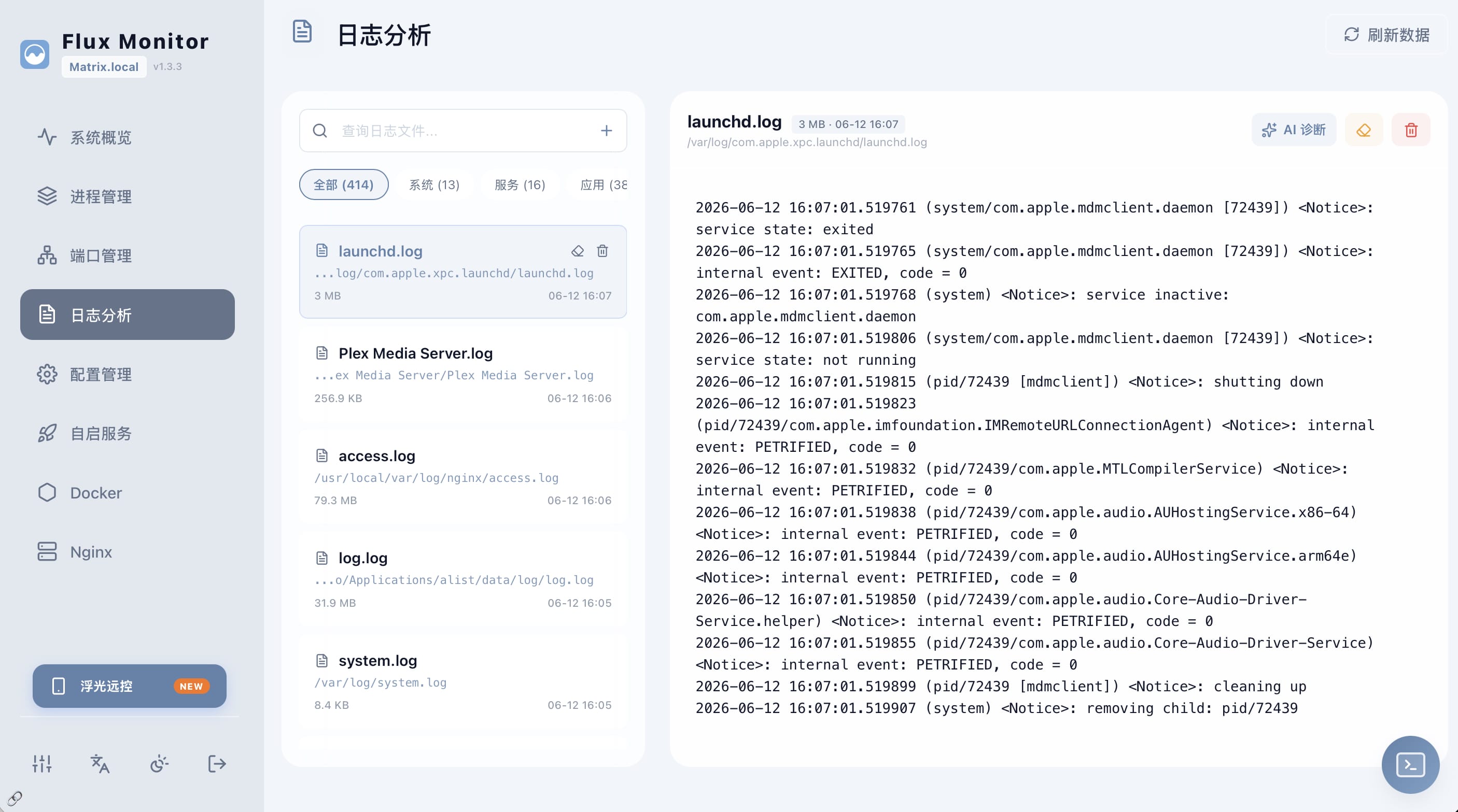Click the 256.9 KB size of Plex log
This screenshot has height=812, width=1458.
point(338,398)
